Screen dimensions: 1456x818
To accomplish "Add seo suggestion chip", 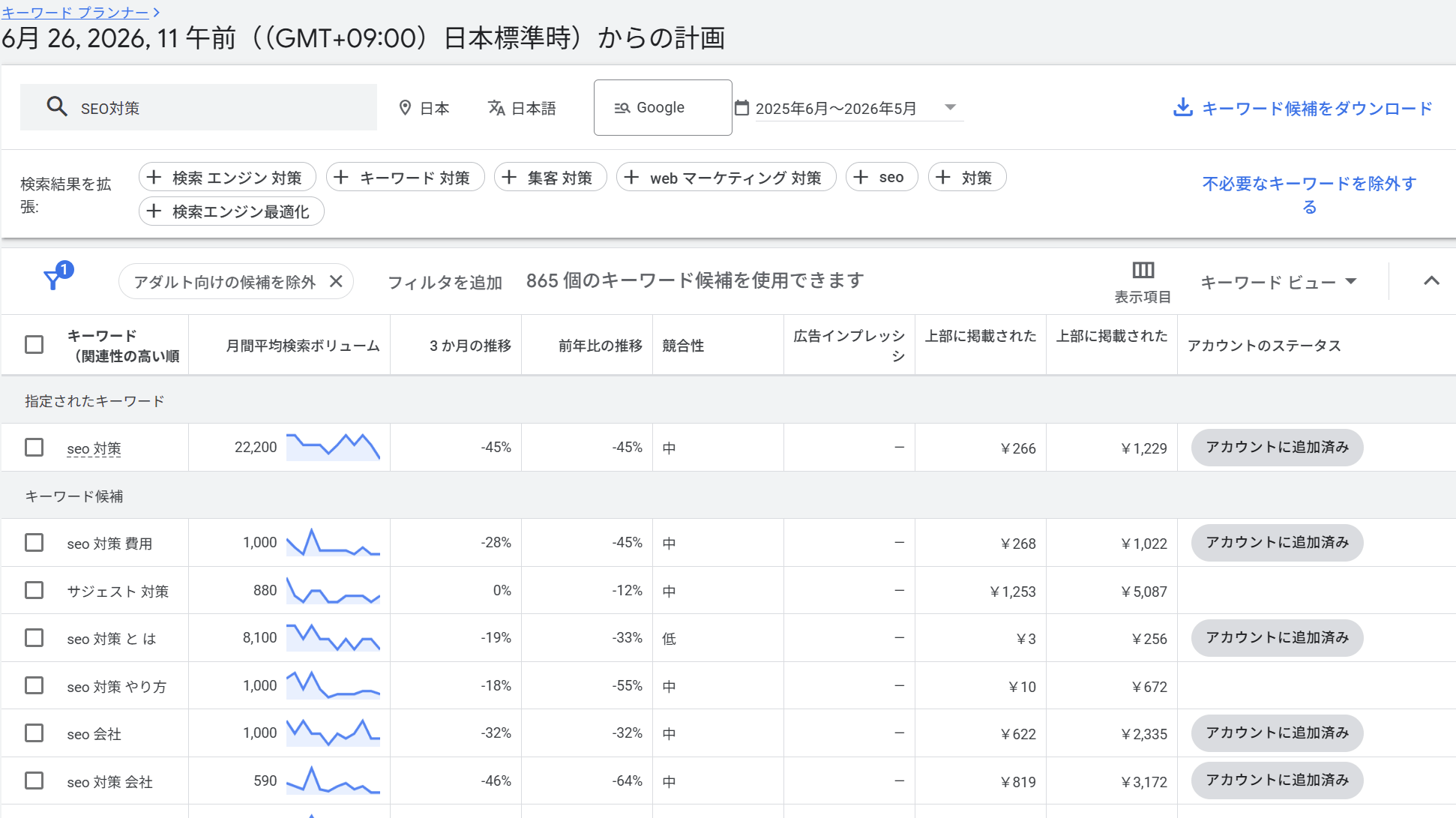I will pyautogui.click(x=882, y=177).
